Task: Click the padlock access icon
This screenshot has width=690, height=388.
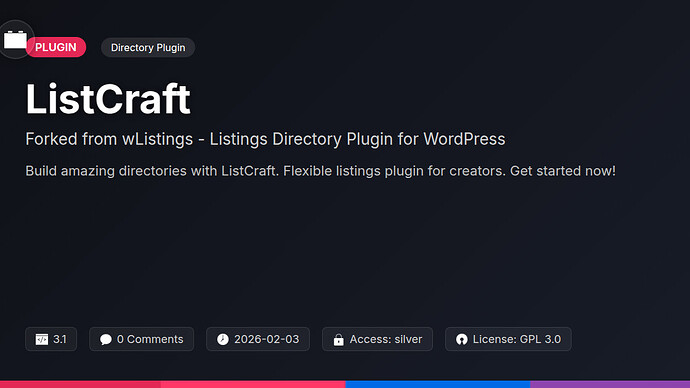Action: point(338,340)
